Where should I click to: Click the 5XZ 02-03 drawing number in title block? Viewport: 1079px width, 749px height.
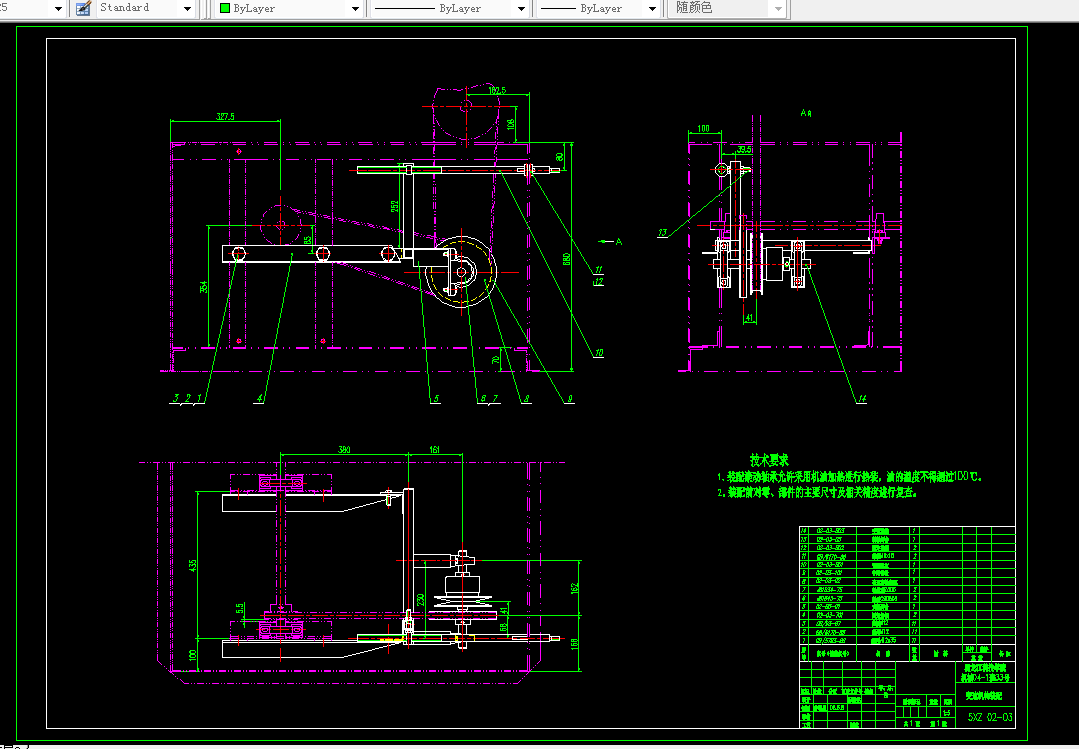(x=990, y=717)
